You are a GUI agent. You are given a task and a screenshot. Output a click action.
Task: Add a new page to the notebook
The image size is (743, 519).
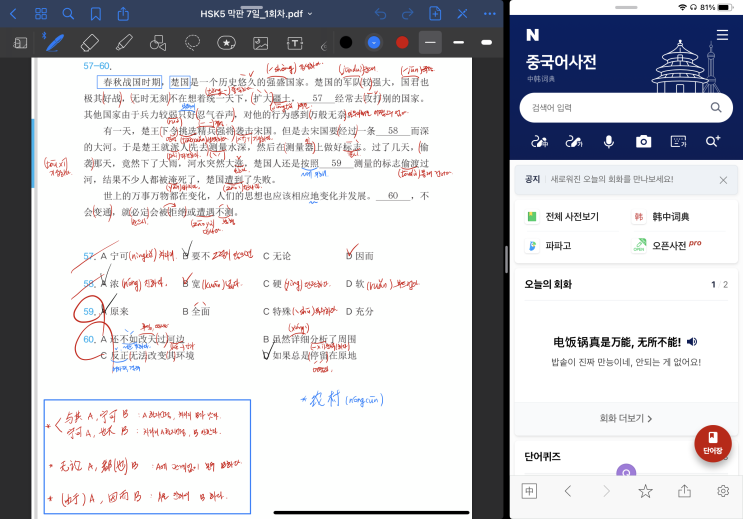pyautogui.click(x=435, y=14)
